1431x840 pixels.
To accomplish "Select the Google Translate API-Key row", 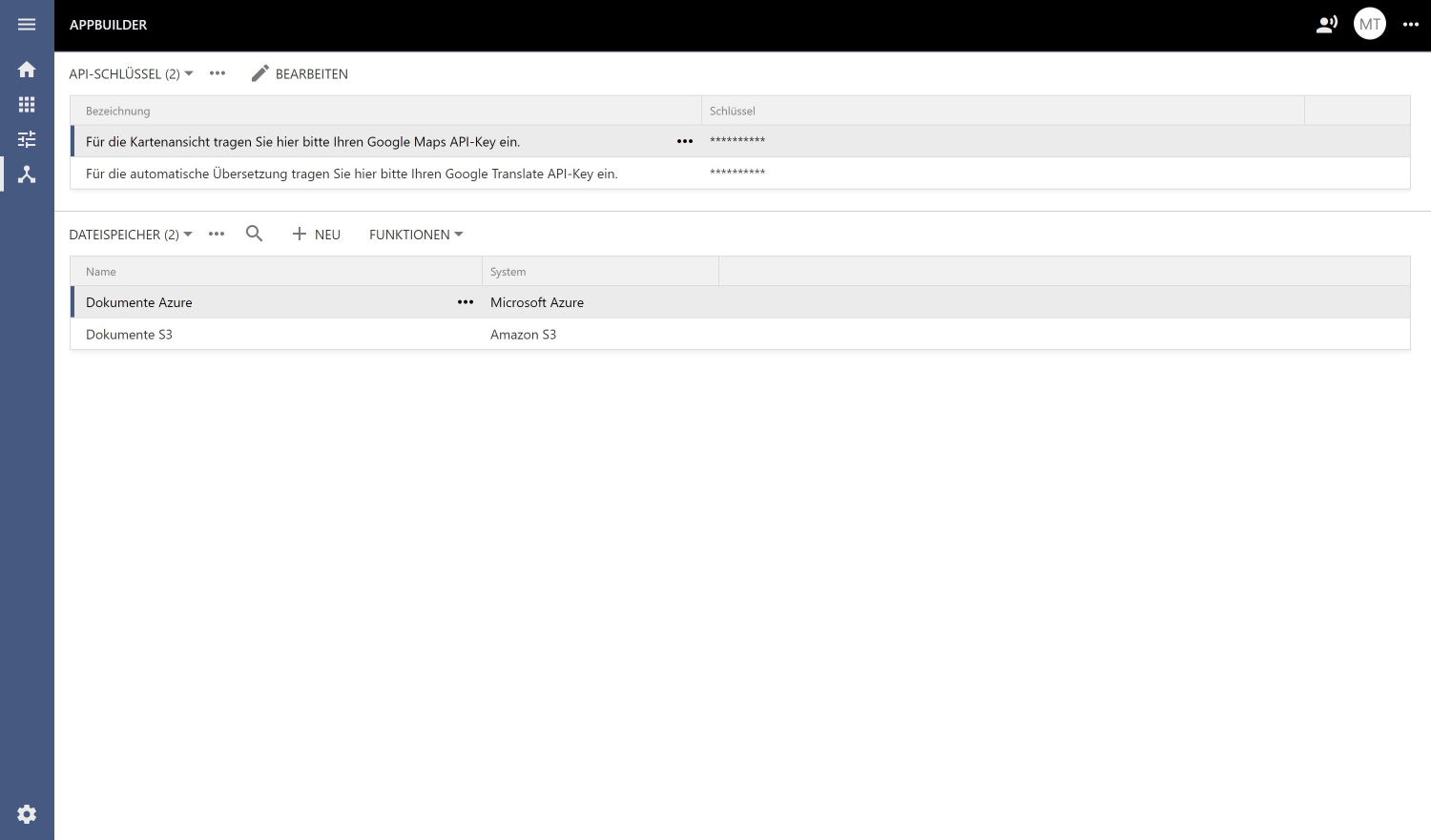I will point(352,174).
